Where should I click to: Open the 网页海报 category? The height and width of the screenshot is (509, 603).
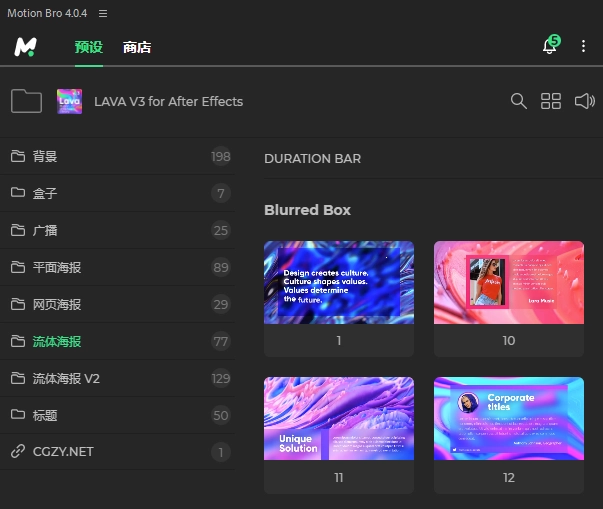click(x=117, y=304)
